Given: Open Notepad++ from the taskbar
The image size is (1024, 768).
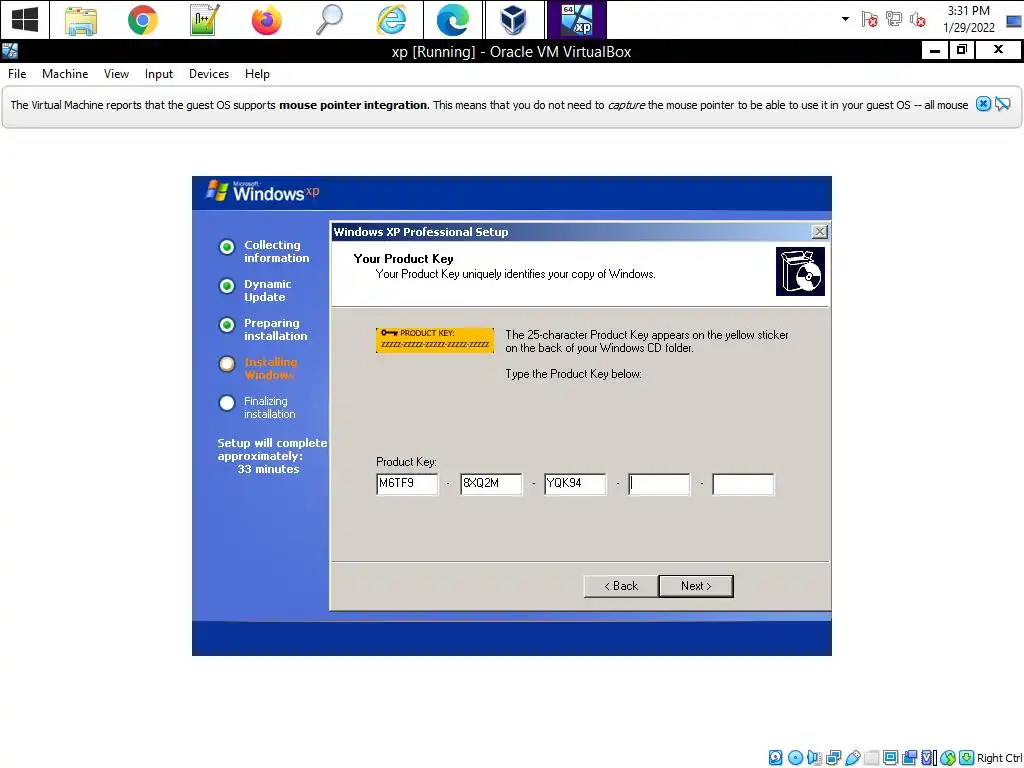Looking at the screenshot, I should coord(204,20).
